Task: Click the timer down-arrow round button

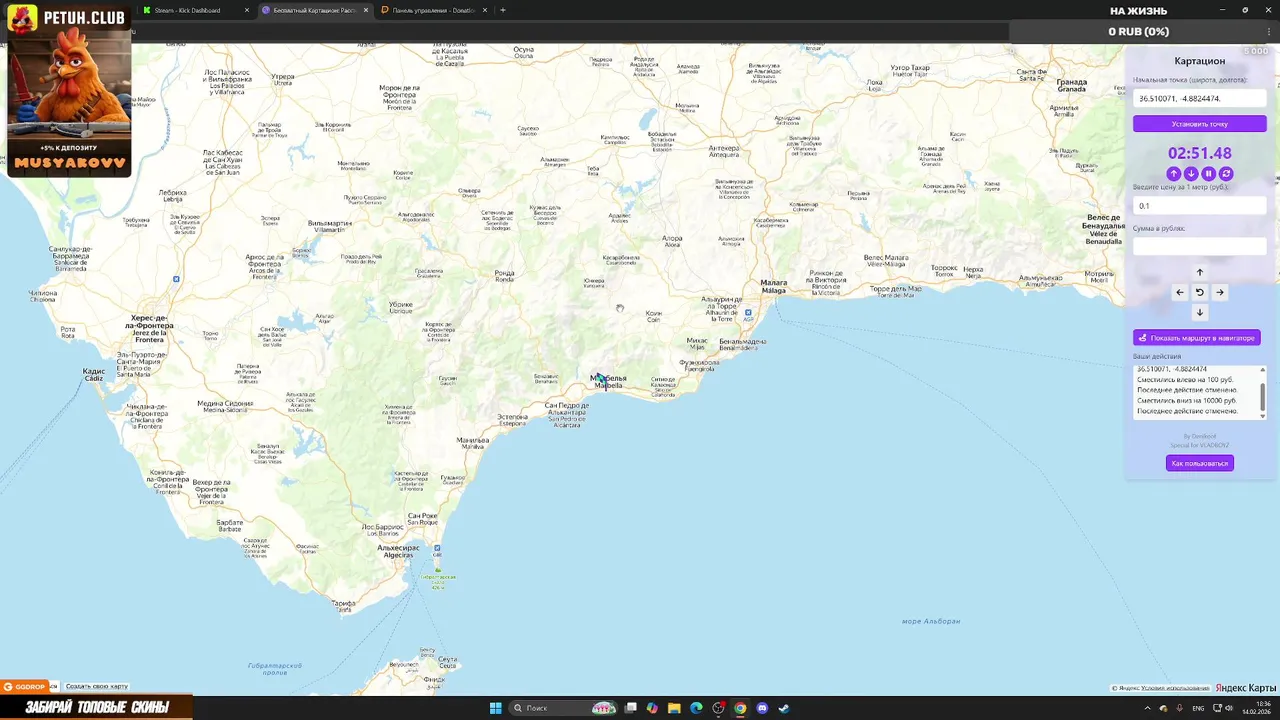Action: [x=1191, y=174]
